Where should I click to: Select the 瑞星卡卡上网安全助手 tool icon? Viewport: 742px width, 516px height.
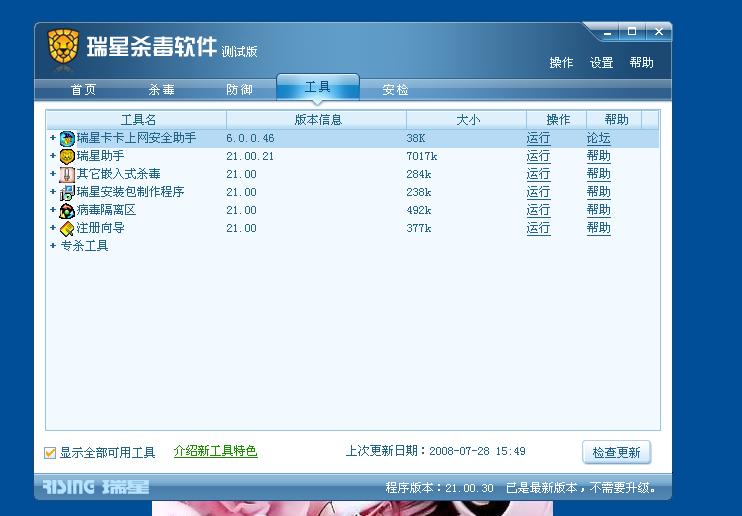67,139
